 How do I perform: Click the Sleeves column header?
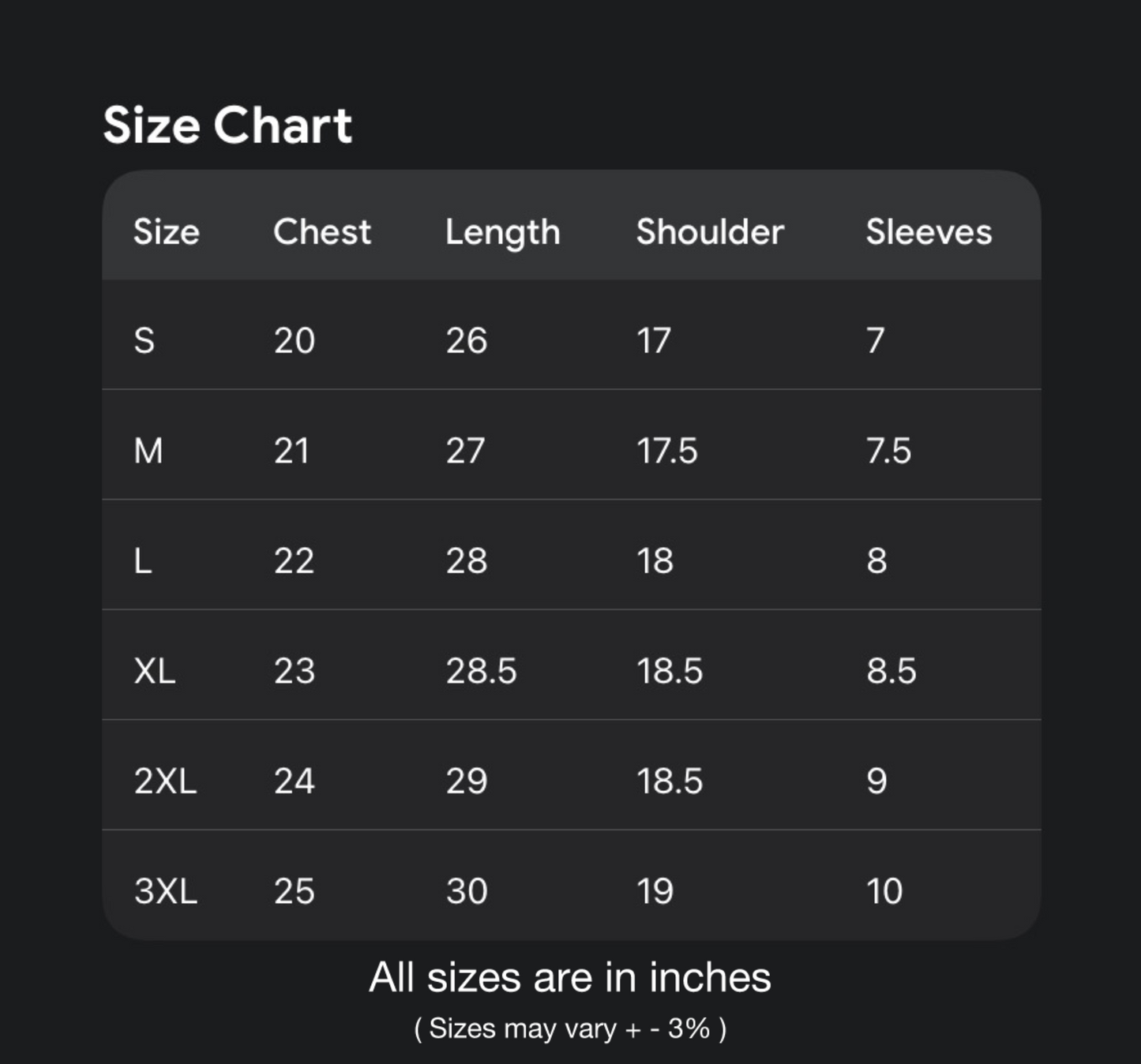(x=929, y=232)
